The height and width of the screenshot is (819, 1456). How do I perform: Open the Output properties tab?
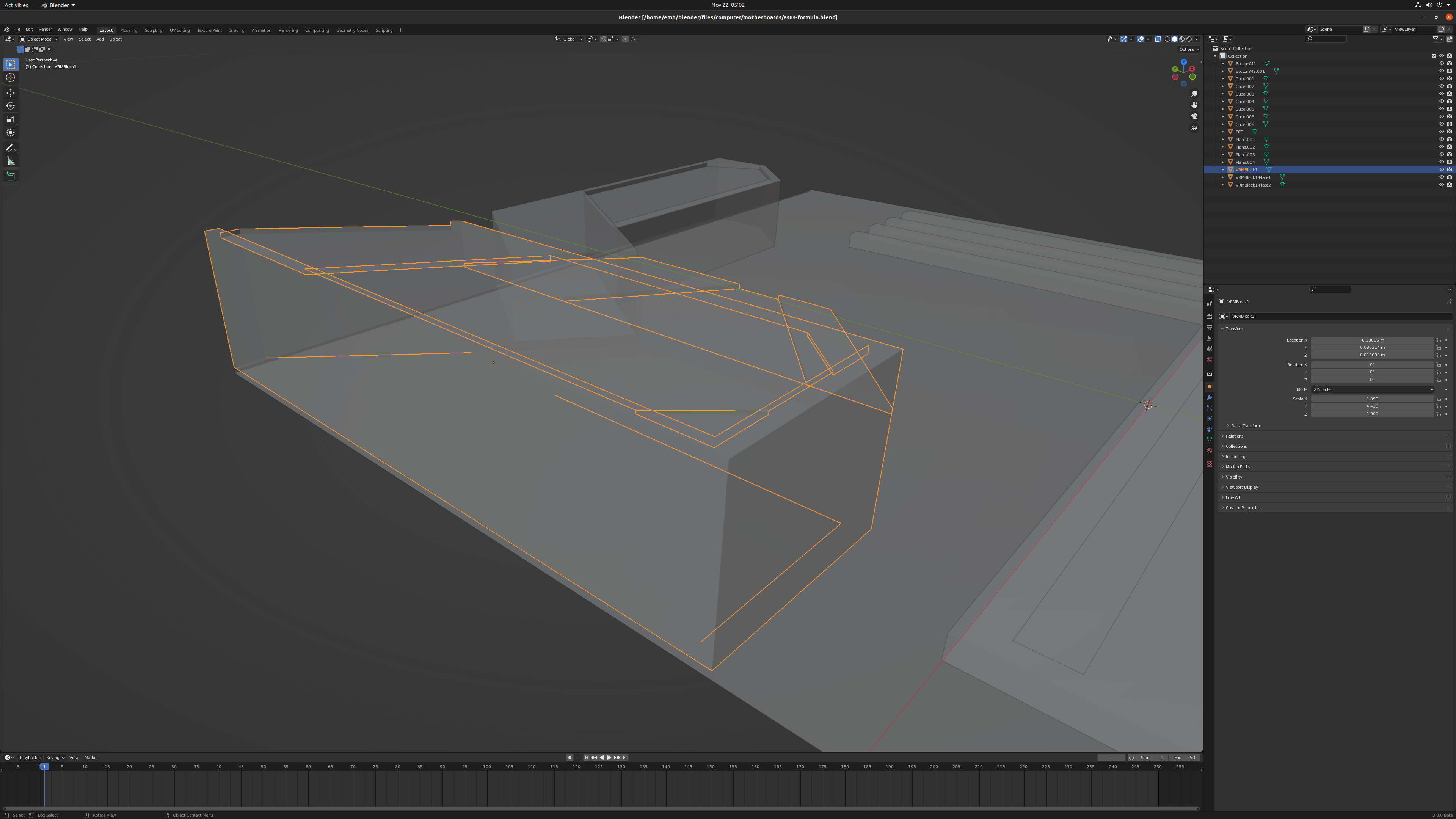pos(1210,328)
